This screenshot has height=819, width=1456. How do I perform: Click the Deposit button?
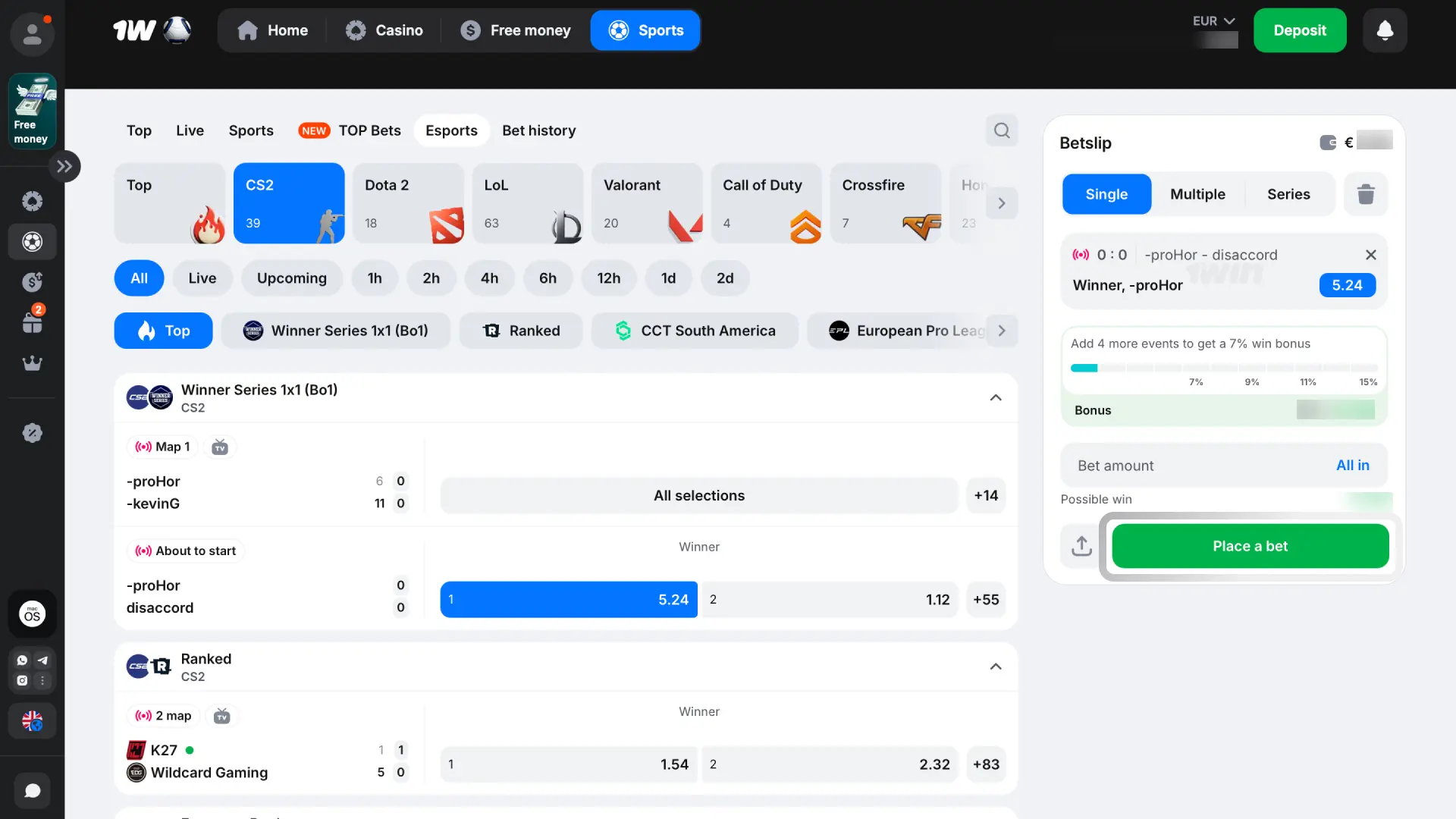(x=1300, y=30)
